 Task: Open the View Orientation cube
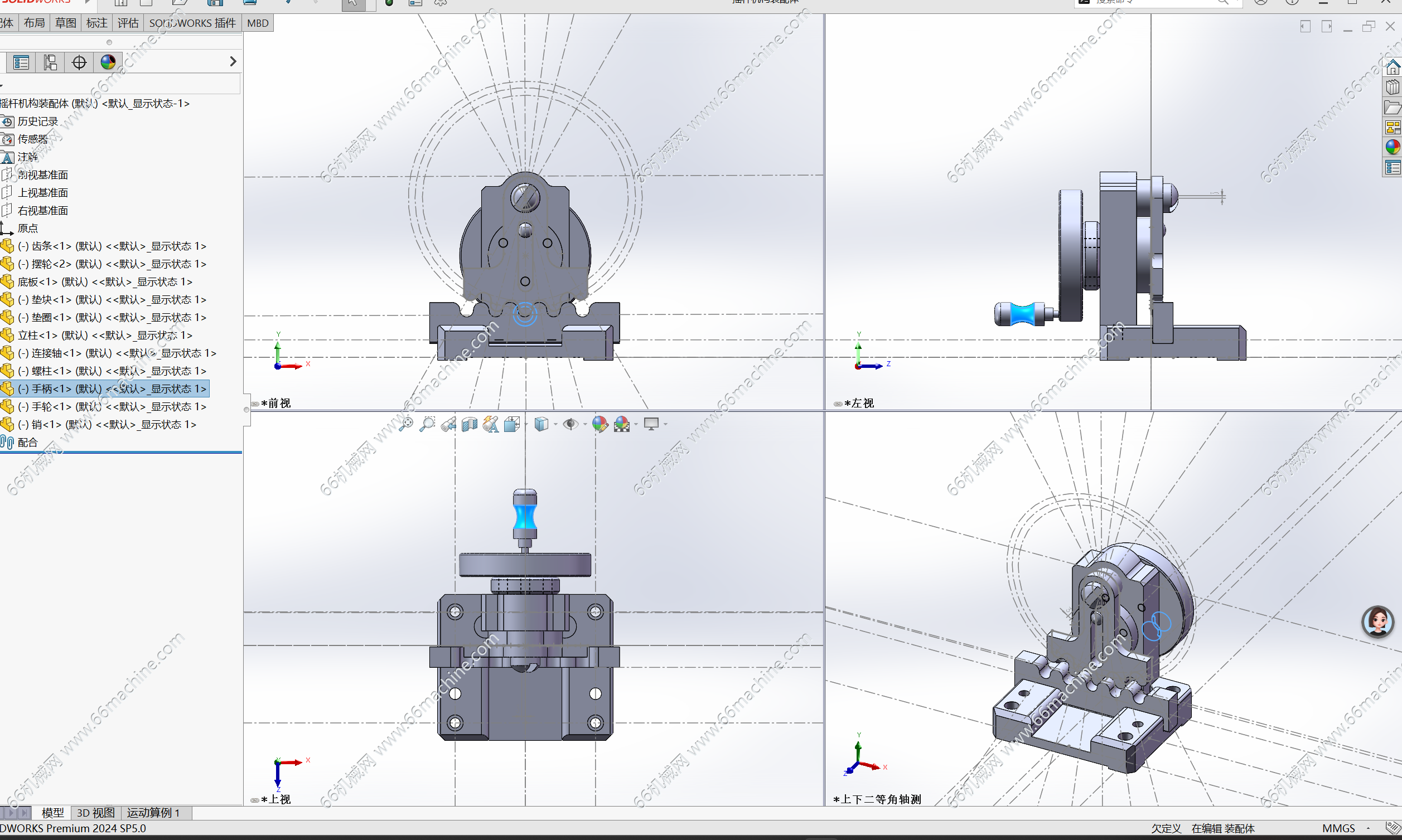coord(512,424)
